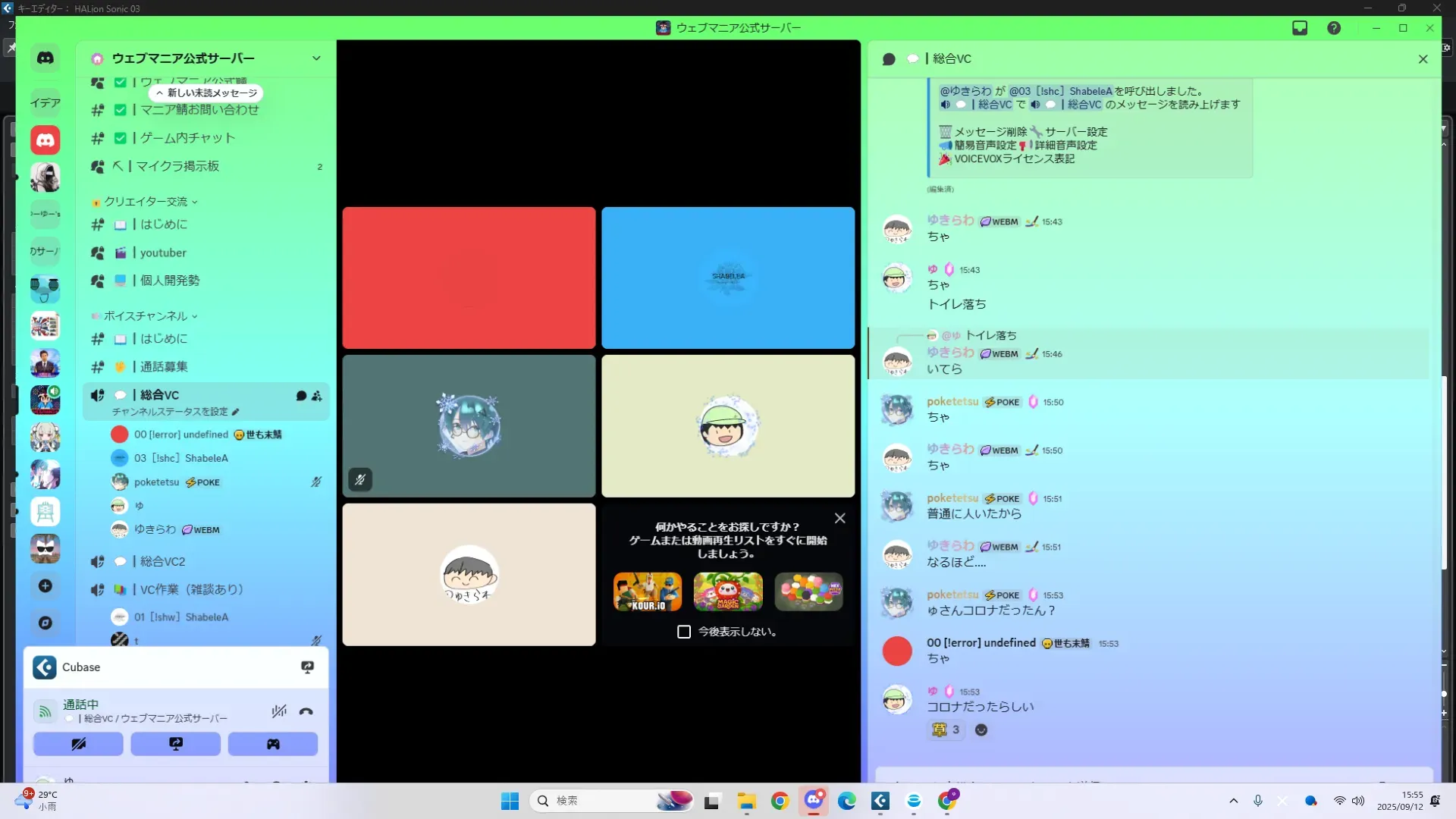Viewport: 1456px width, 819px height.
Task: Open inbox icon in title bar
Action: click(1300, 28)
